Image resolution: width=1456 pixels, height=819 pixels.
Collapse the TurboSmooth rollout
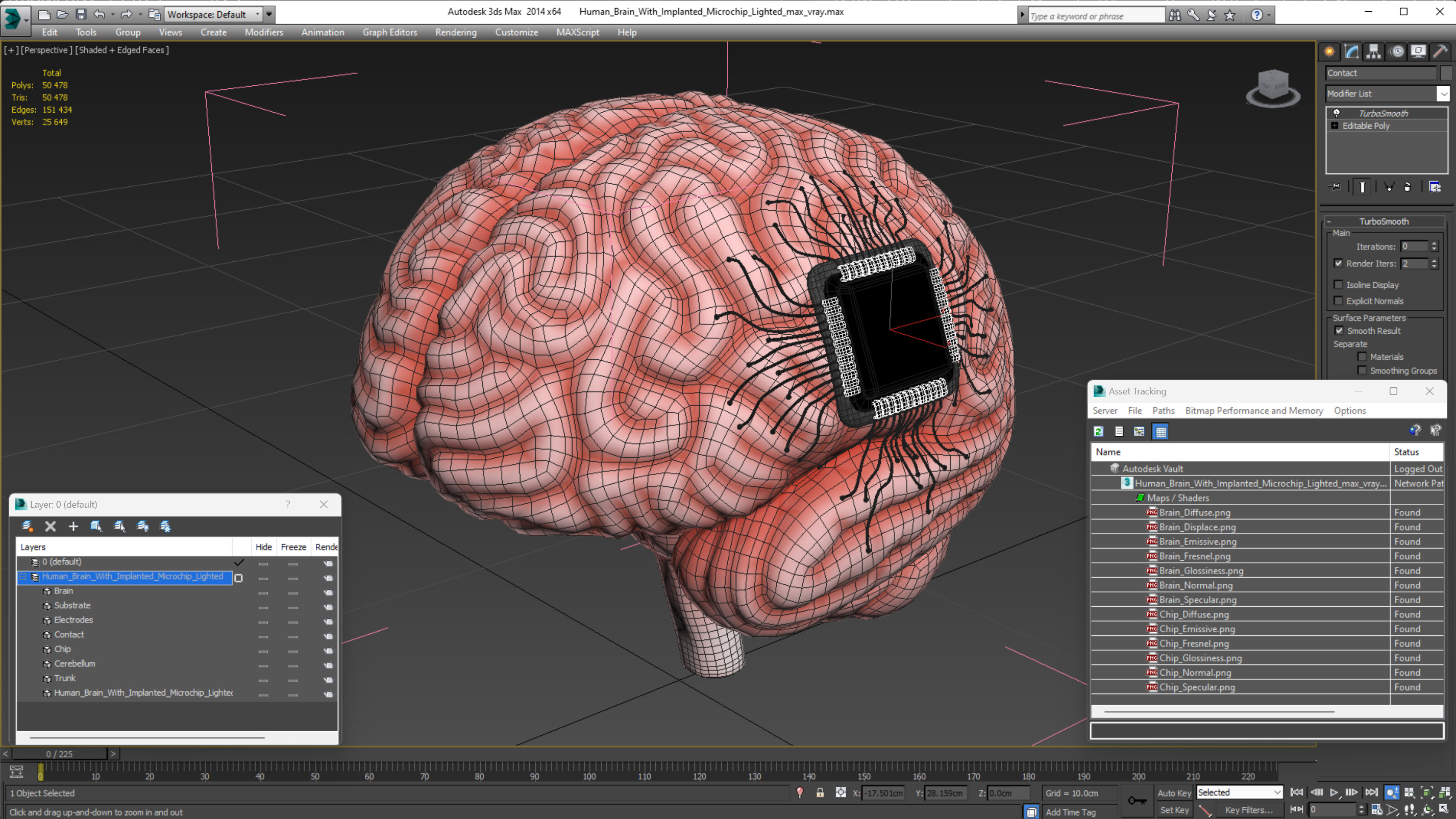coord(1329,221)
